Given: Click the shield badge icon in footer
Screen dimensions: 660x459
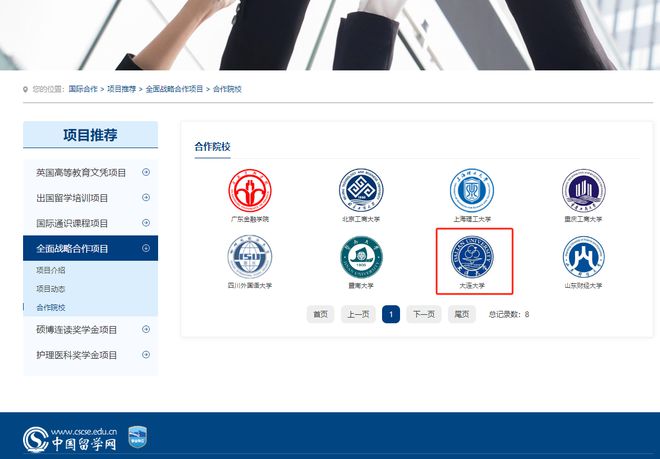Looking at the screenshot, I should pyautogui.click(x=137, y=437).
